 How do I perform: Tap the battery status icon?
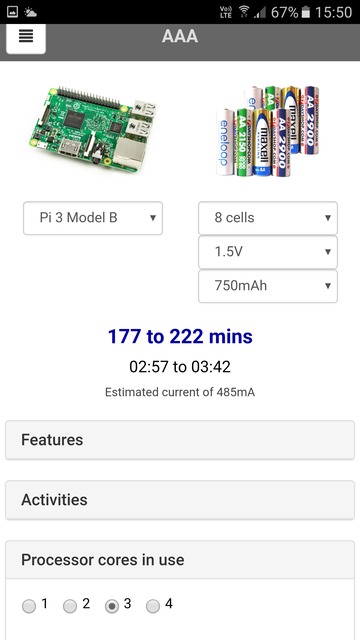[305, 12]
